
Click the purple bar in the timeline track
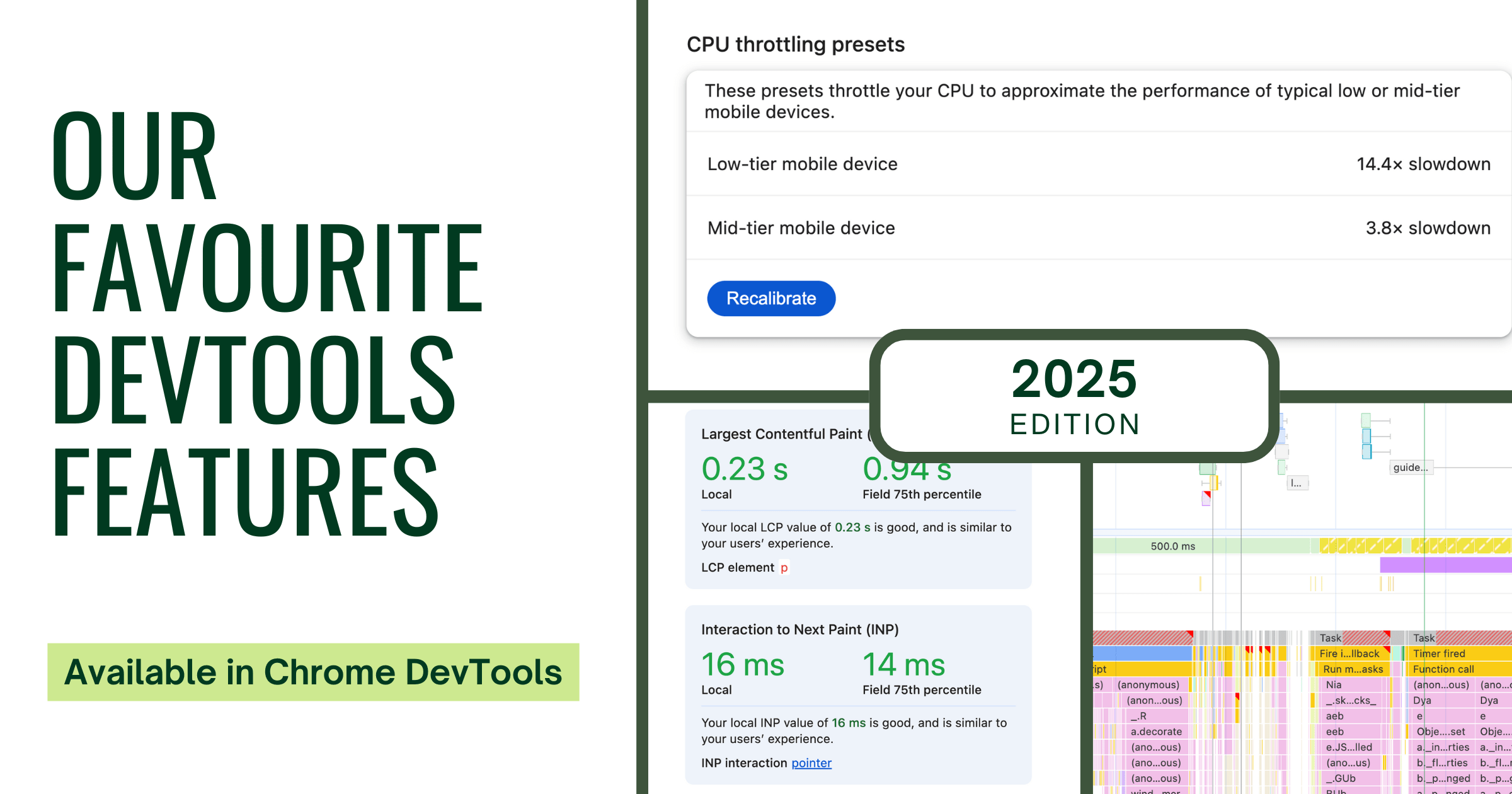click(x=1446, y=565)
